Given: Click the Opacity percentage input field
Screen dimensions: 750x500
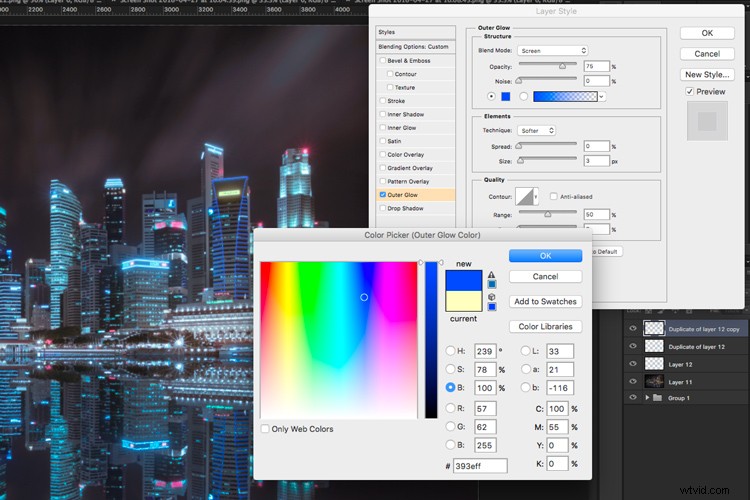Looking at the screenshot, I should (x=596, y=66).
